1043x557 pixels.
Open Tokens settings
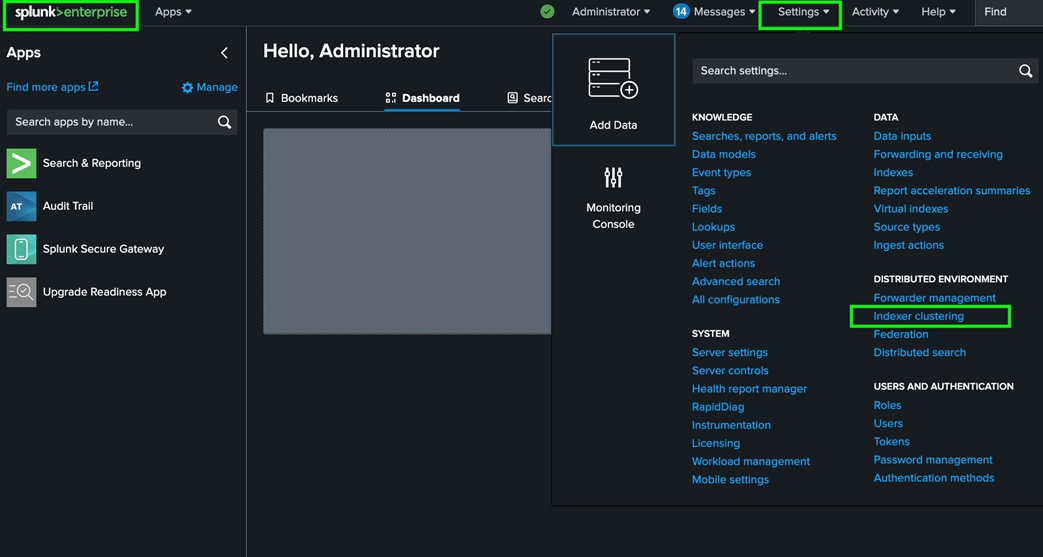(x=891, y=442)
